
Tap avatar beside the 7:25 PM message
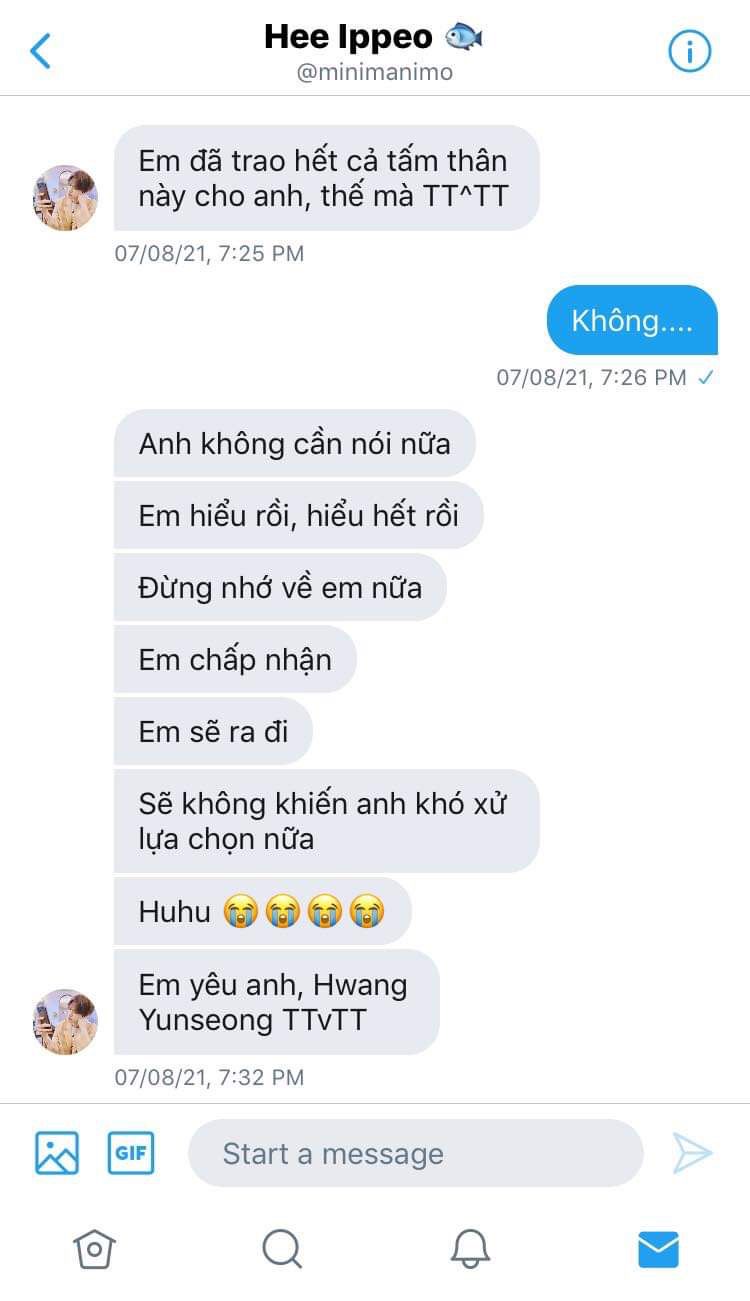(66, 198)
